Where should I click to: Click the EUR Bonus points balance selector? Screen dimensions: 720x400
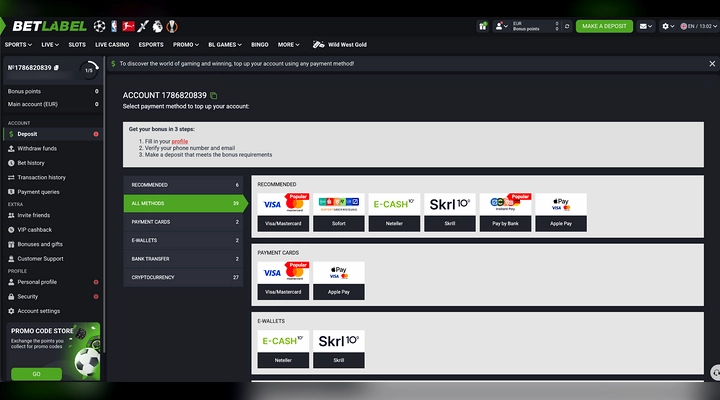point(535,26)
